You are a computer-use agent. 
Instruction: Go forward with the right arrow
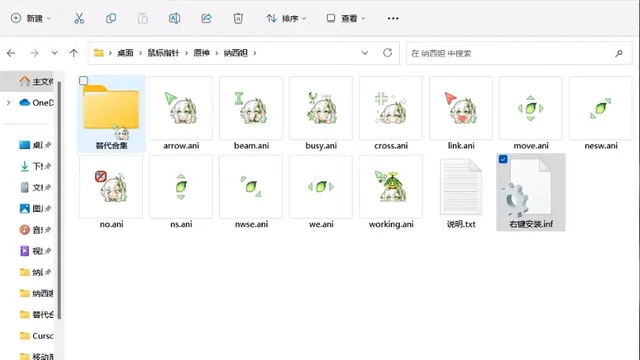pos(34,53)
